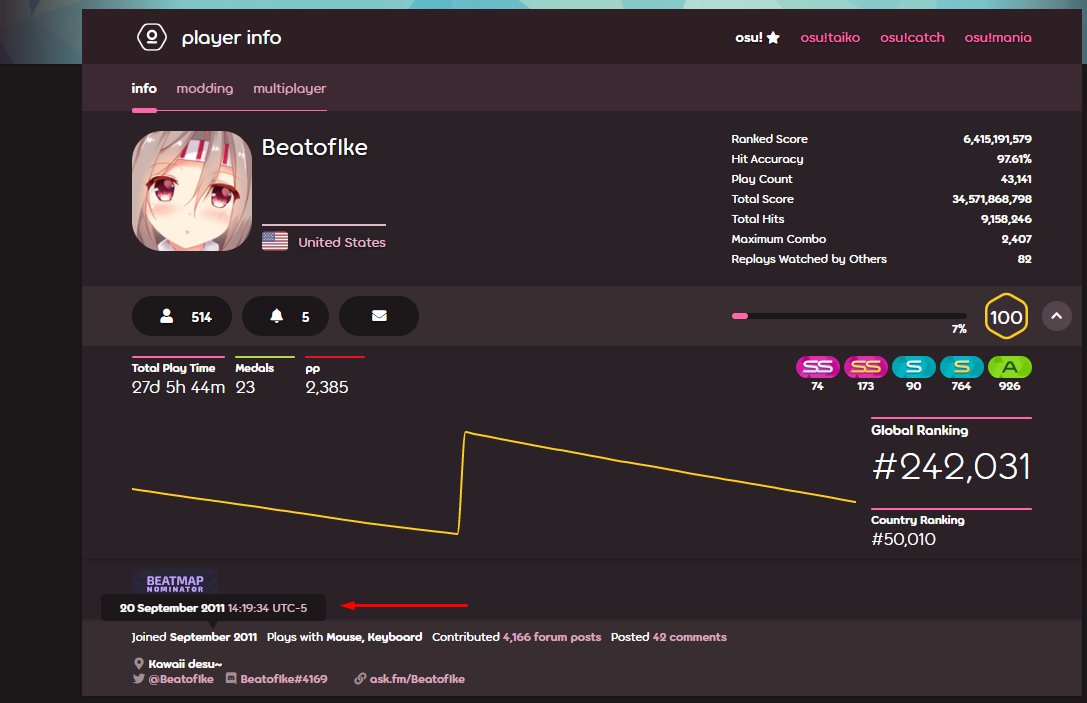Open the United States country link
1087x703 pixels.
tap(342, 242)
